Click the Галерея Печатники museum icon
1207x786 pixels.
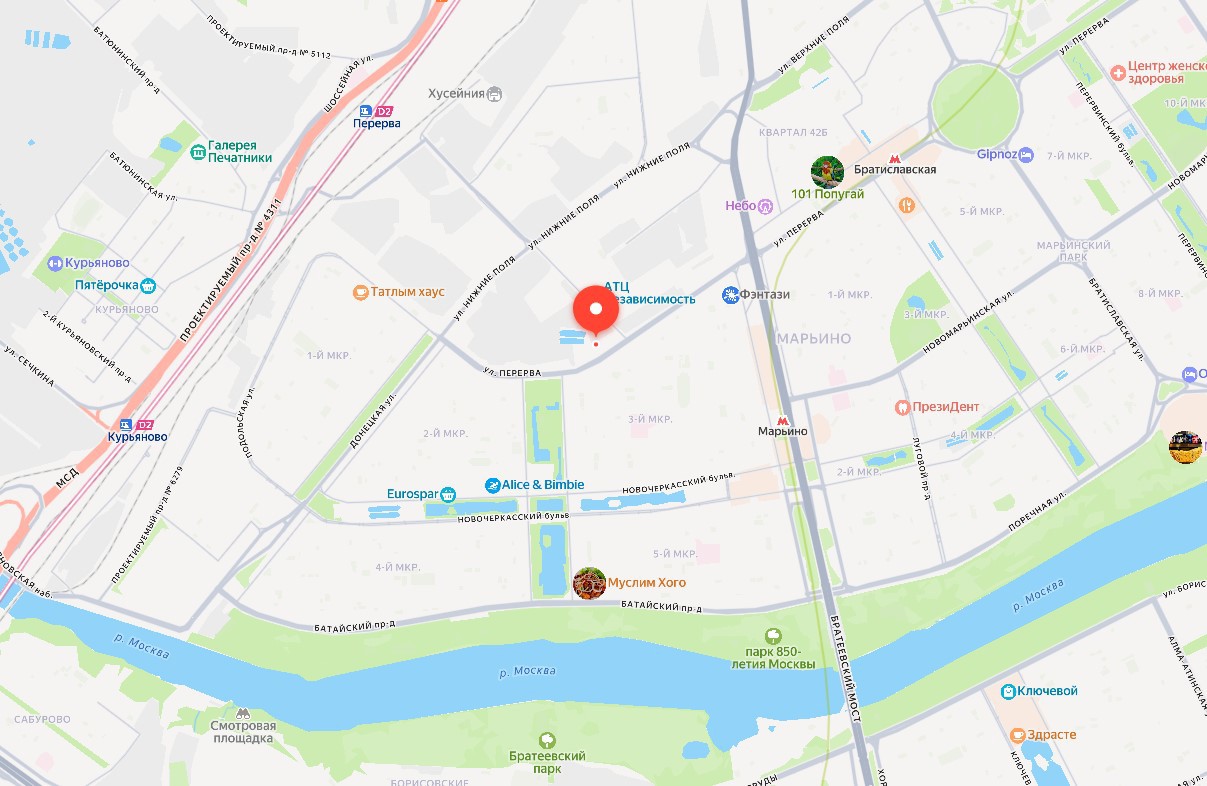pos(198,151)
